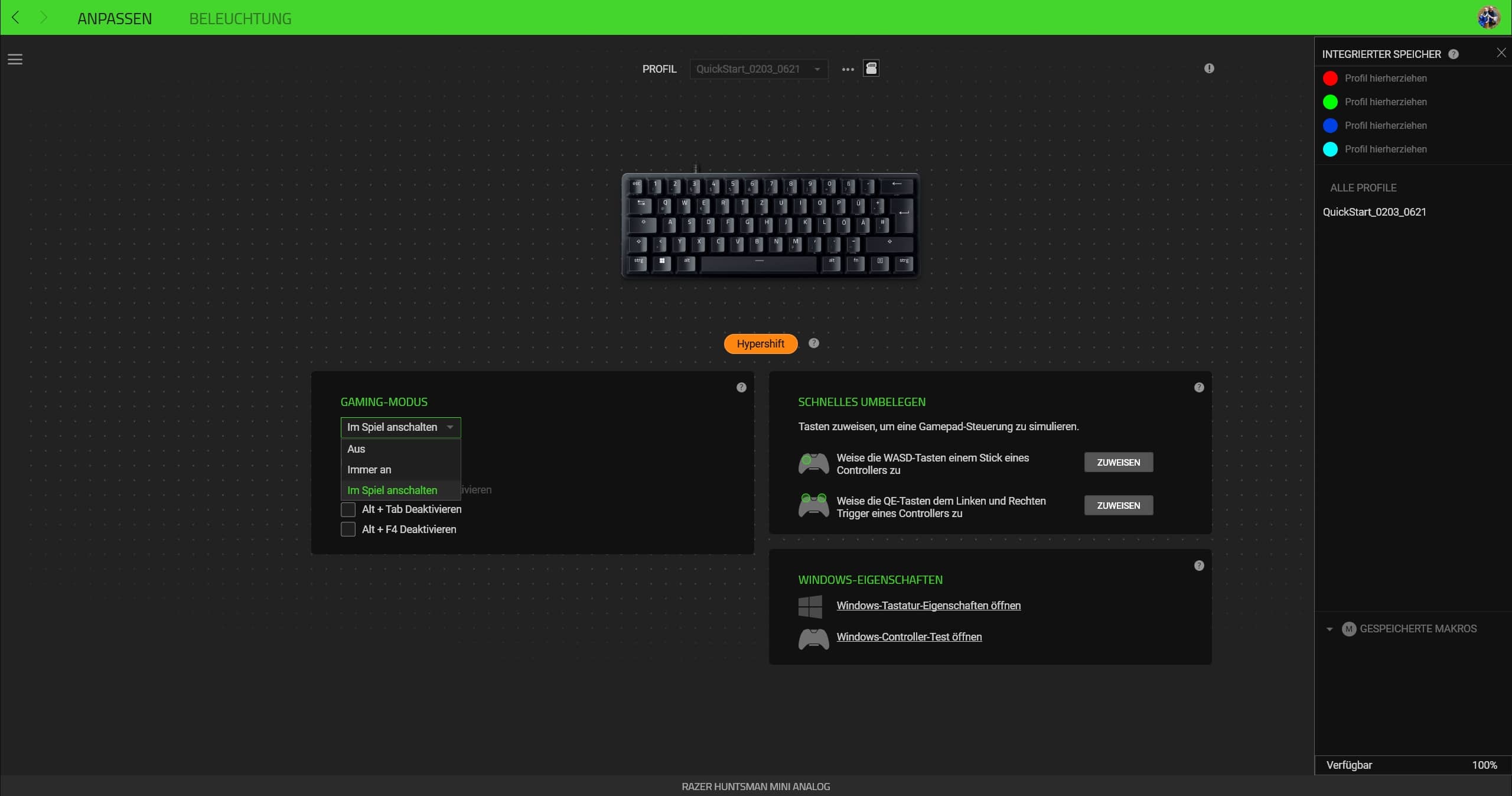The width and height of the screenshot is (1512, 796).
Task: Click help icon beside Integrierter Speicher
Action: pos(1454,54)
